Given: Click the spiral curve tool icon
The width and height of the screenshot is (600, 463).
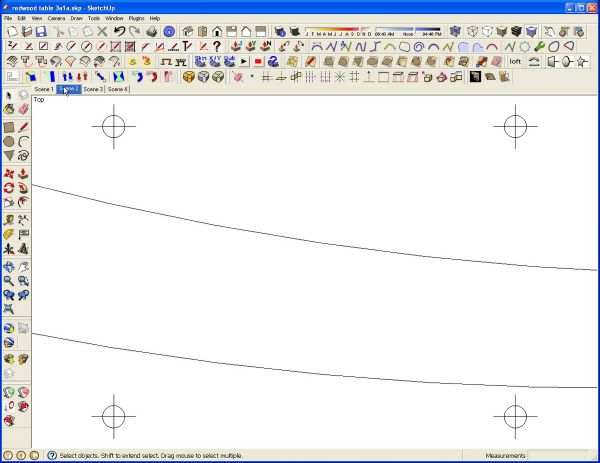Looking at the screenshot, I should click(419, 47).
